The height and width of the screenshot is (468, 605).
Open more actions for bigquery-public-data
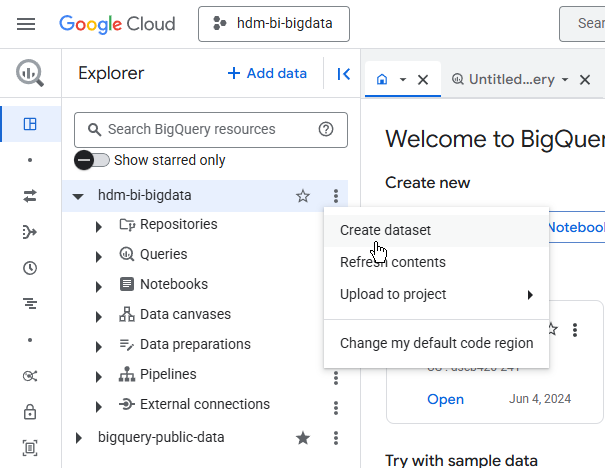pos(336,438)
